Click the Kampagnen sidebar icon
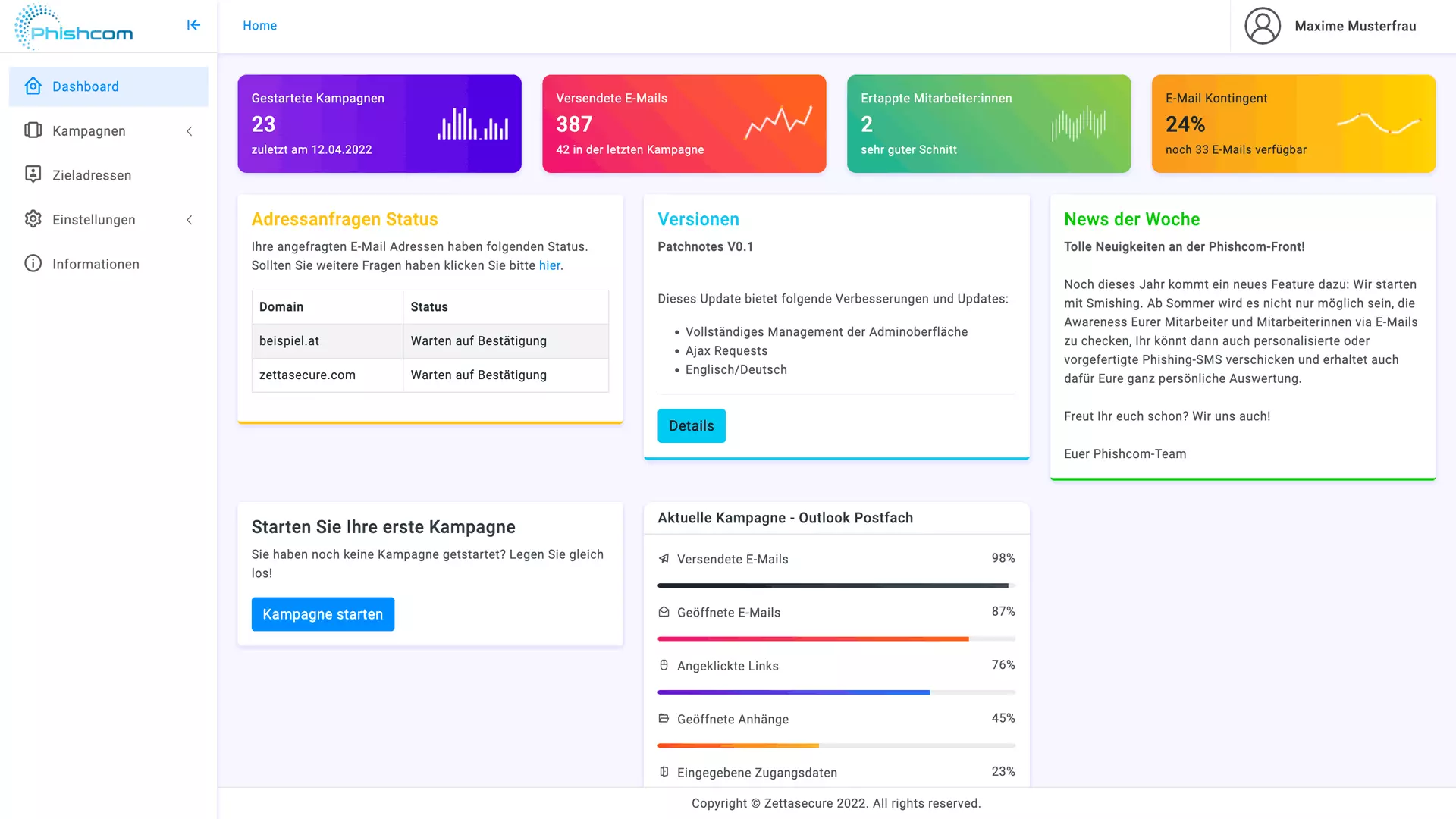1456x819 pixels. 33,130
